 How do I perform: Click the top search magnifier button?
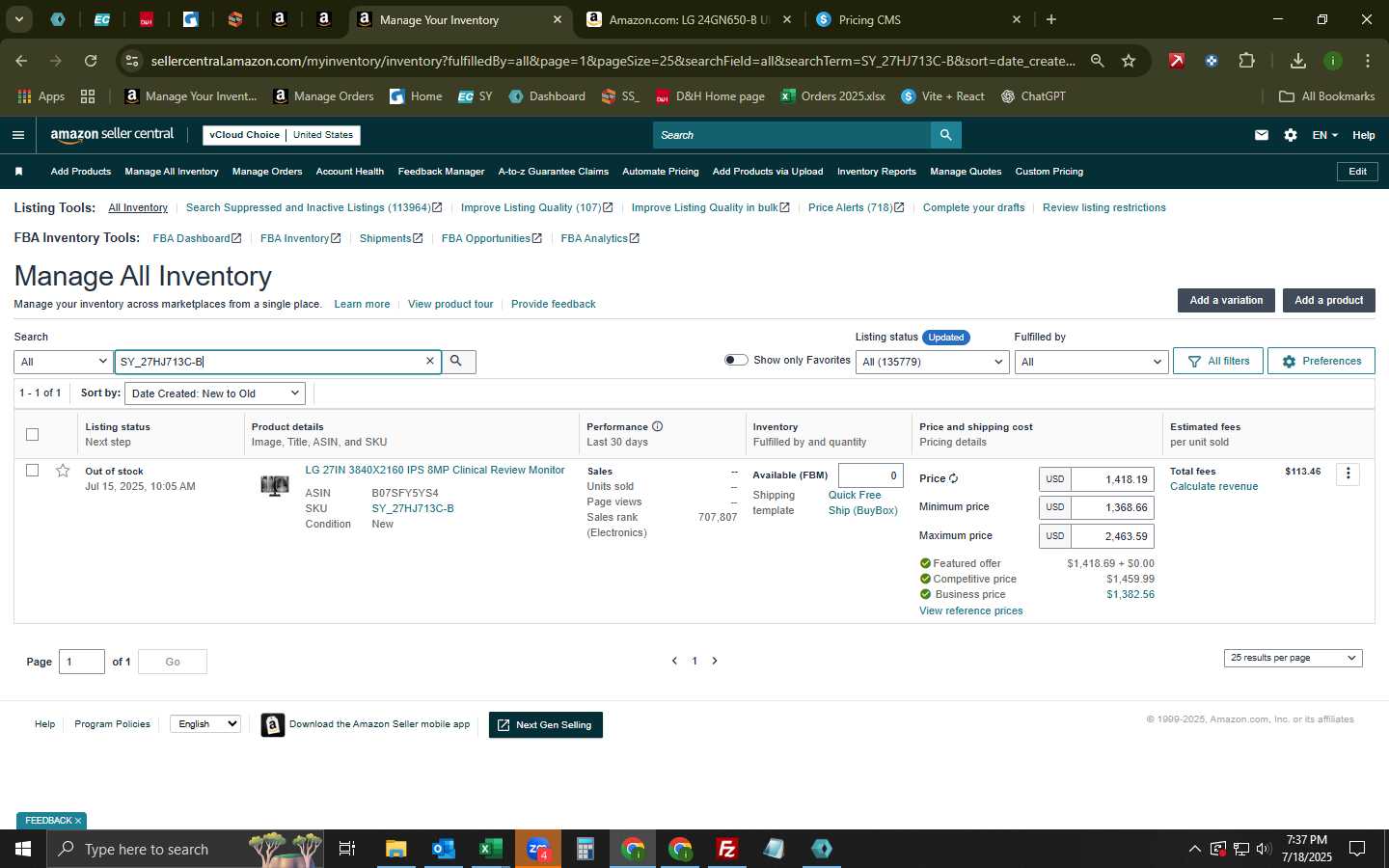(946, 135)
